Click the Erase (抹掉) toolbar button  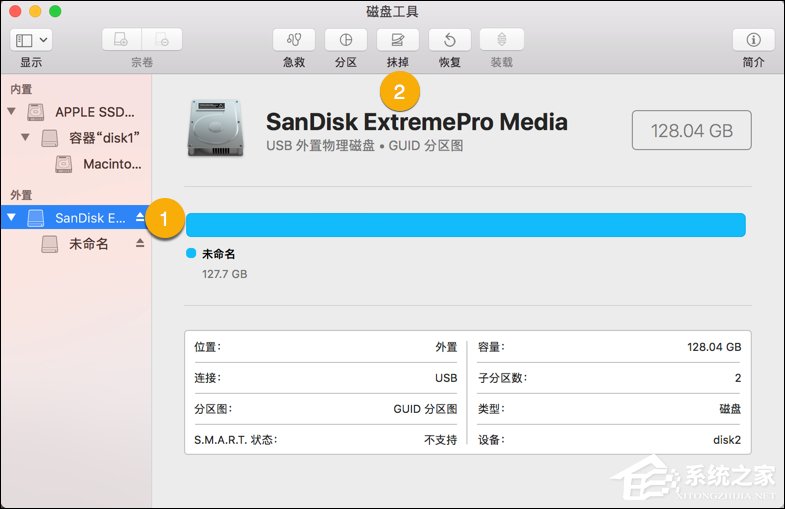(x=398, y=40)
